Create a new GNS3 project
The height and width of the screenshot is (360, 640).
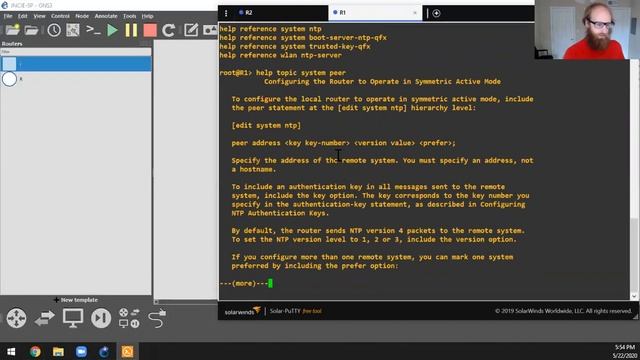12,30
